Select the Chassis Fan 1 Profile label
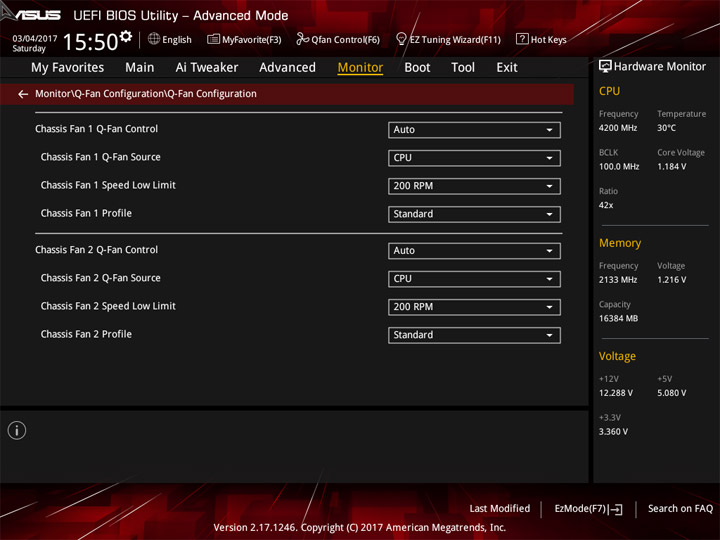The width and height of the screenshot is (720, 540). pyautogui.click(x=86, y=214)
